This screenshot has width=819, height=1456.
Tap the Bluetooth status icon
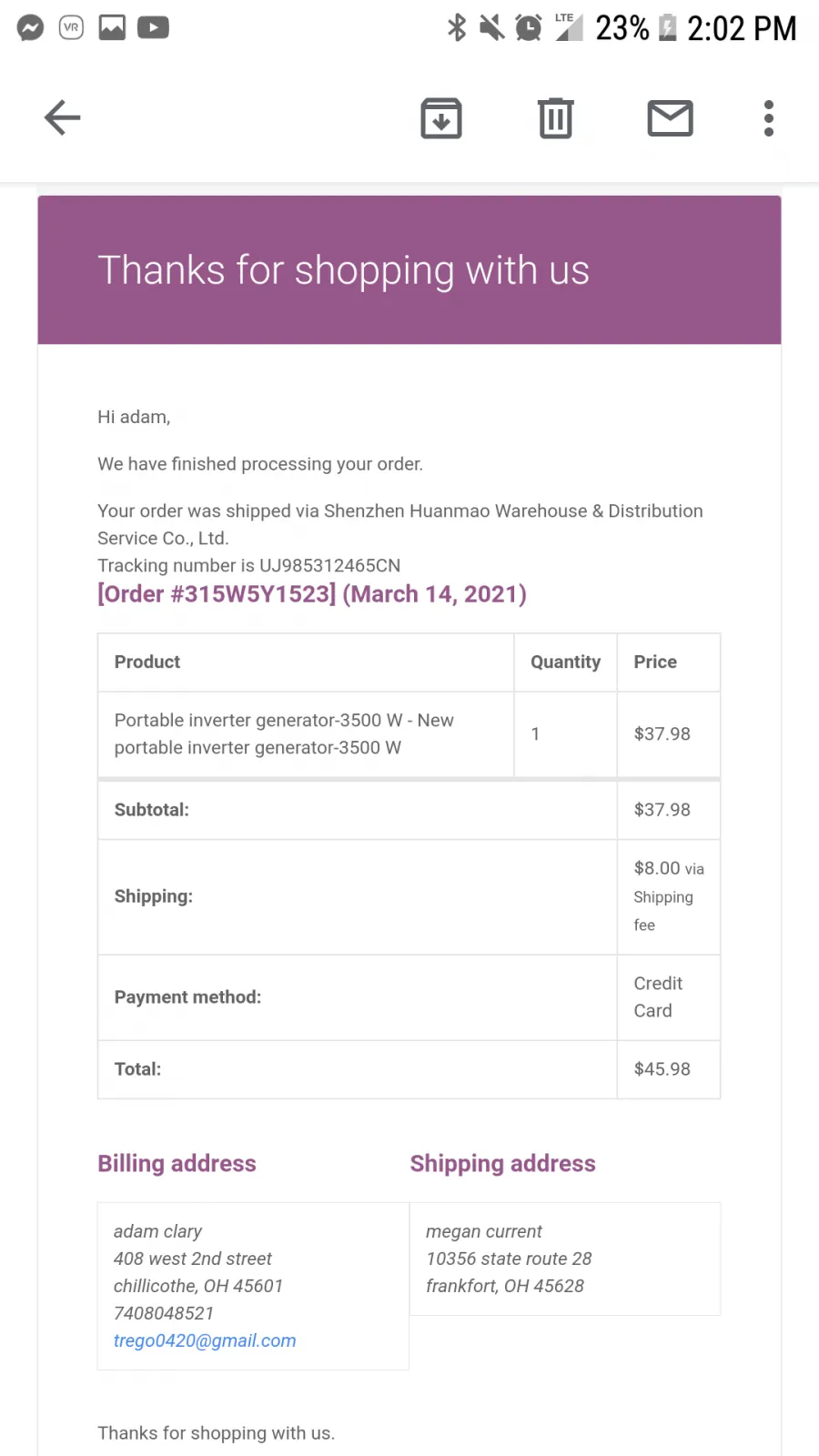click(x=457, y=28)
